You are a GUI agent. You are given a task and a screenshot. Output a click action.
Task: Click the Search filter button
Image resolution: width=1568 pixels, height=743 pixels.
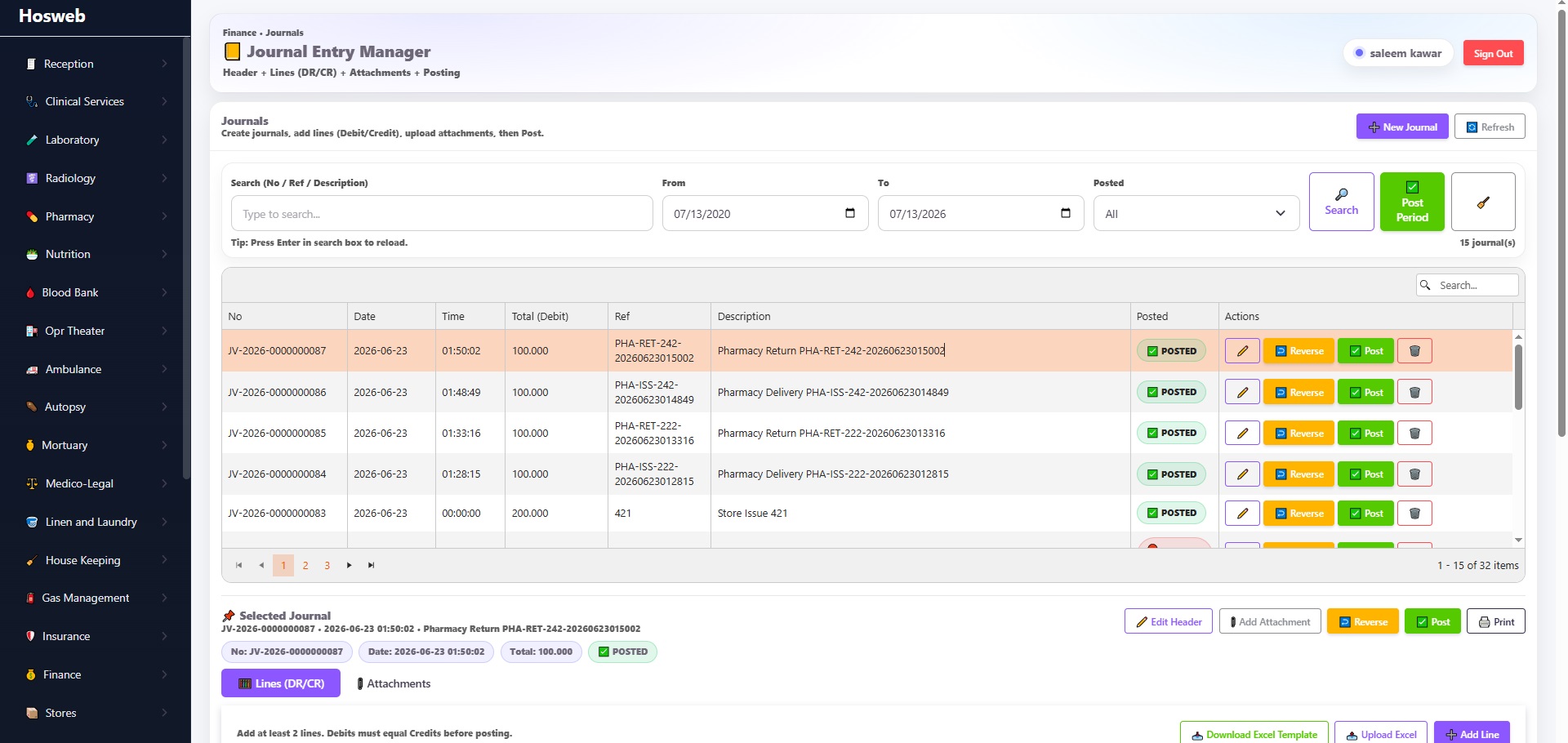point(1341,202)
